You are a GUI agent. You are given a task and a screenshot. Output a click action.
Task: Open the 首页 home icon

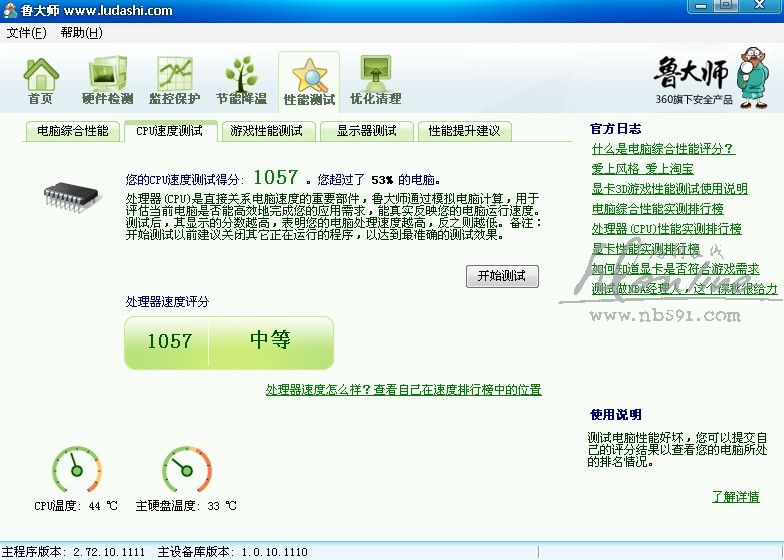(x=41, y=80)
